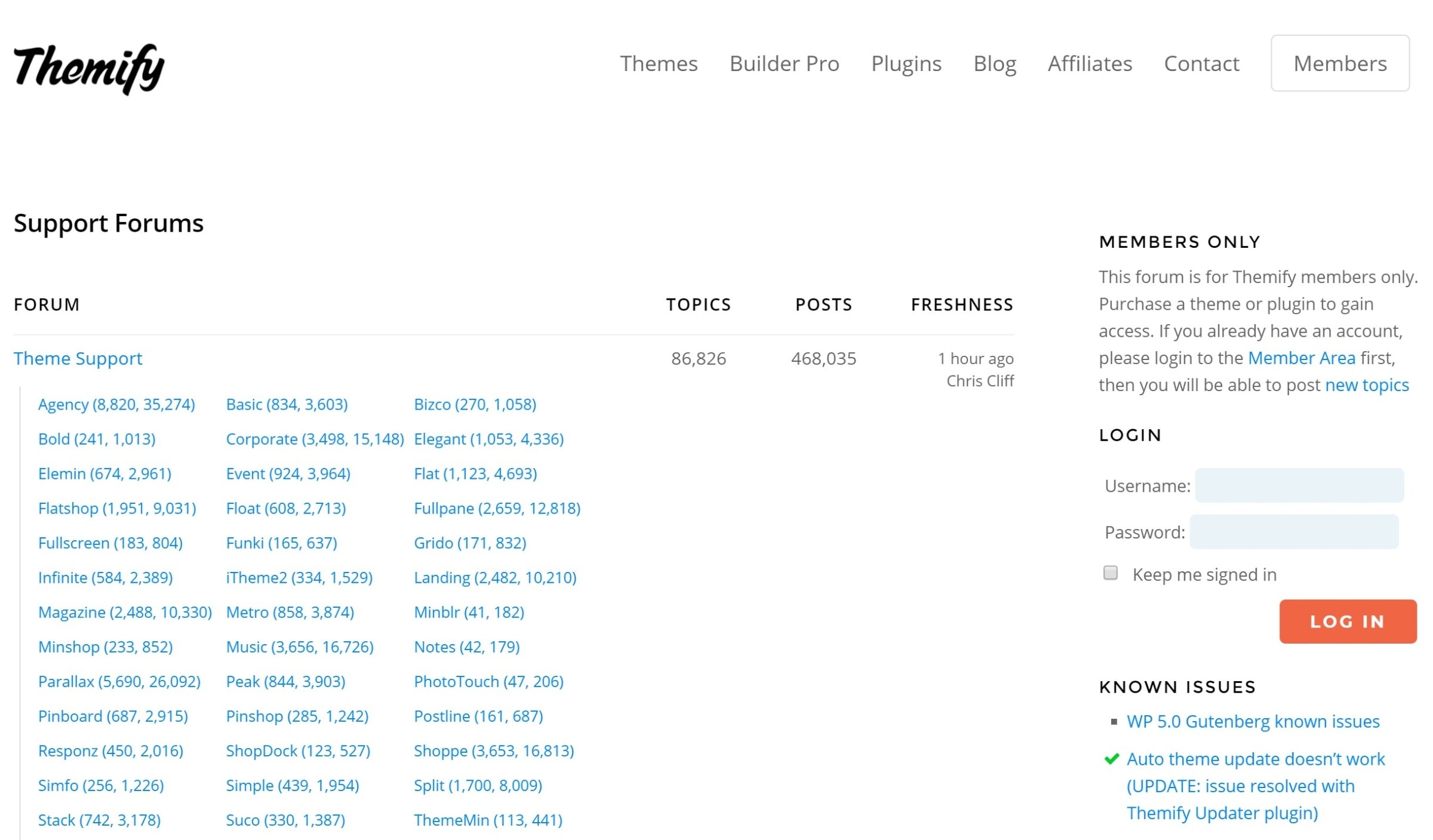Click the Contact navigation icon
Image resolution: width=1433 pixels, height=840 pixels.
pos(1201,63)
